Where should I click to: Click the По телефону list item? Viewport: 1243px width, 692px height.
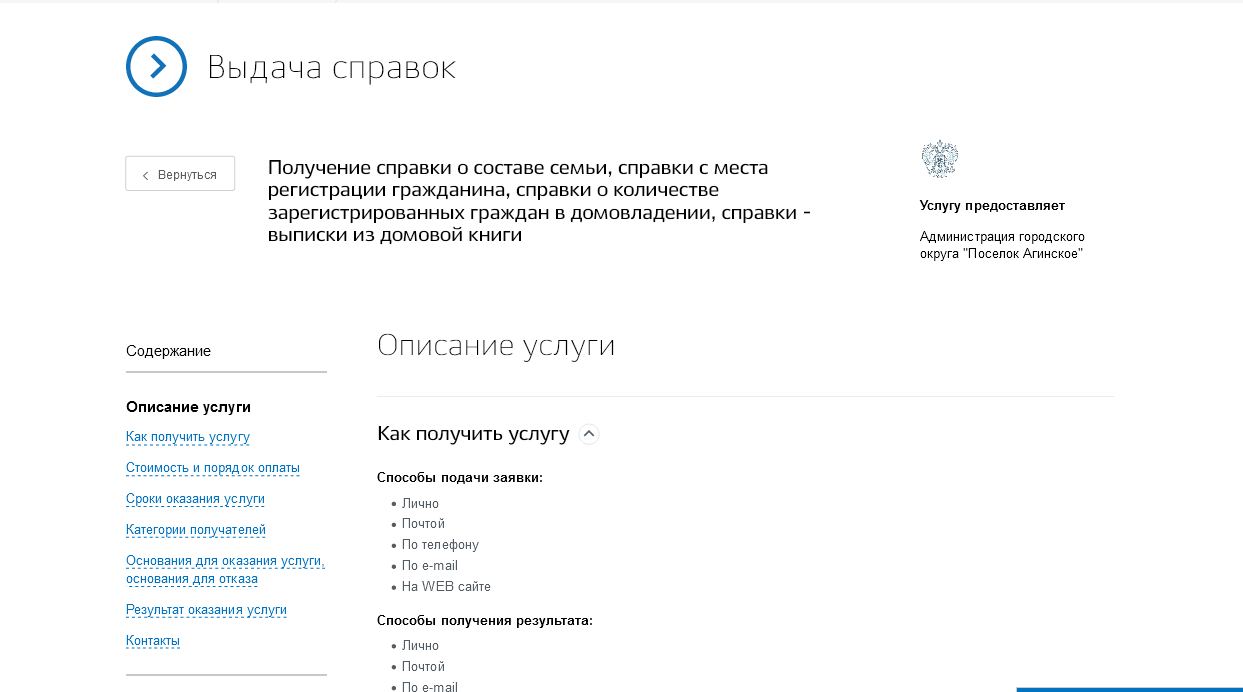tap(440, 545)
